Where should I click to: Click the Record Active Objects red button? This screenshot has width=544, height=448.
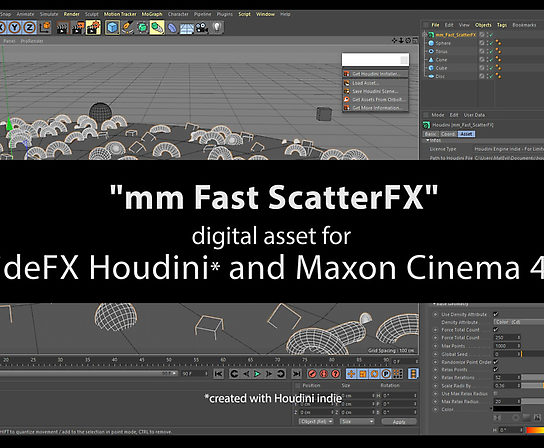click(x=312, y=374)
